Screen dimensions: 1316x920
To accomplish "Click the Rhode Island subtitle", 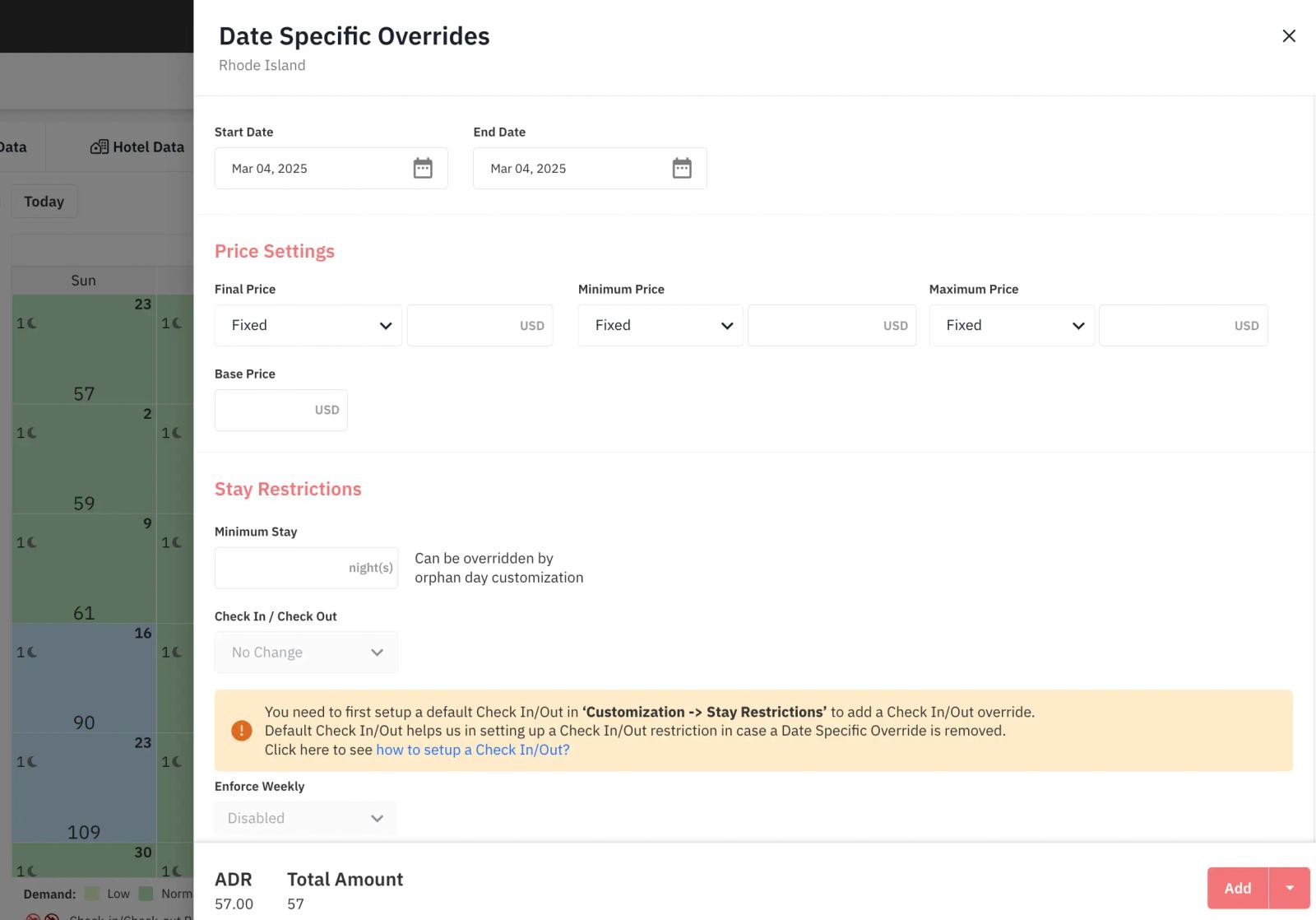I will [x=262, y=65].
